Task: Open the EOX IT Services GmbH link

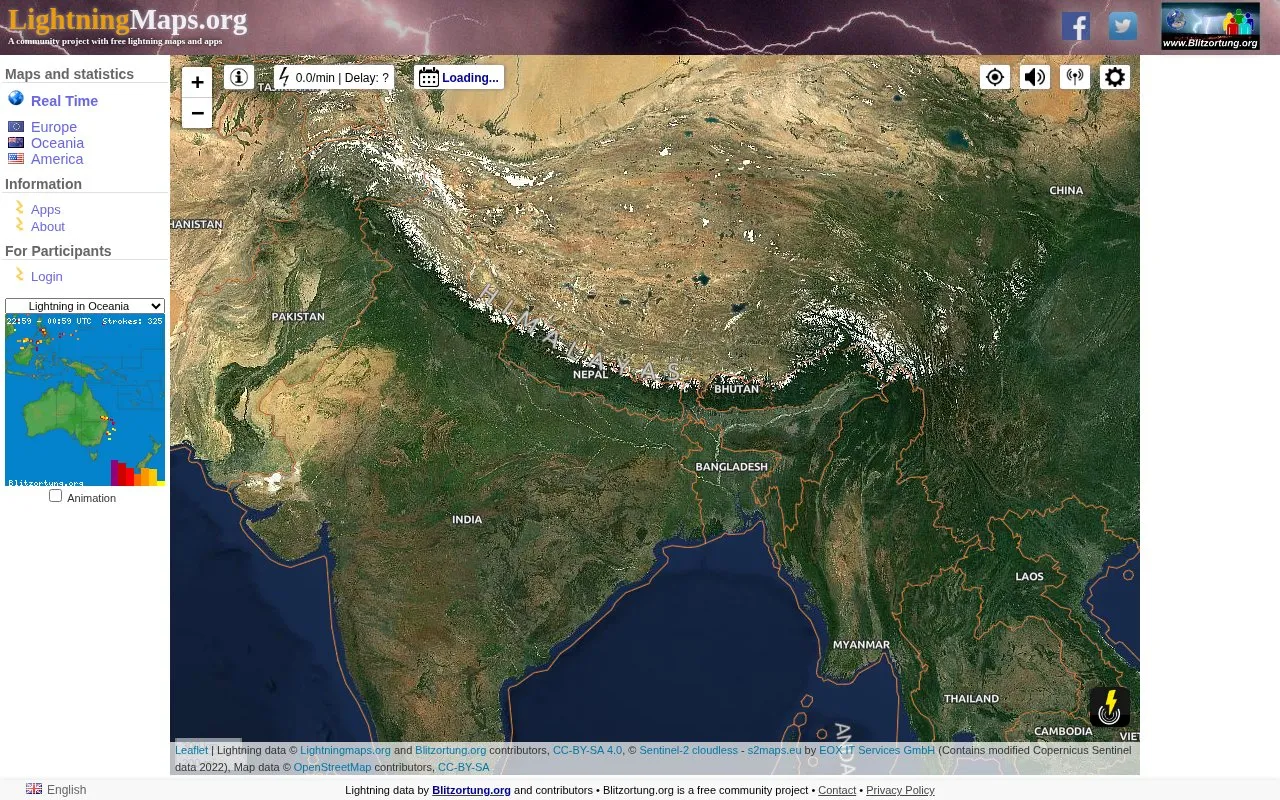Action: (x=877, y=750)
